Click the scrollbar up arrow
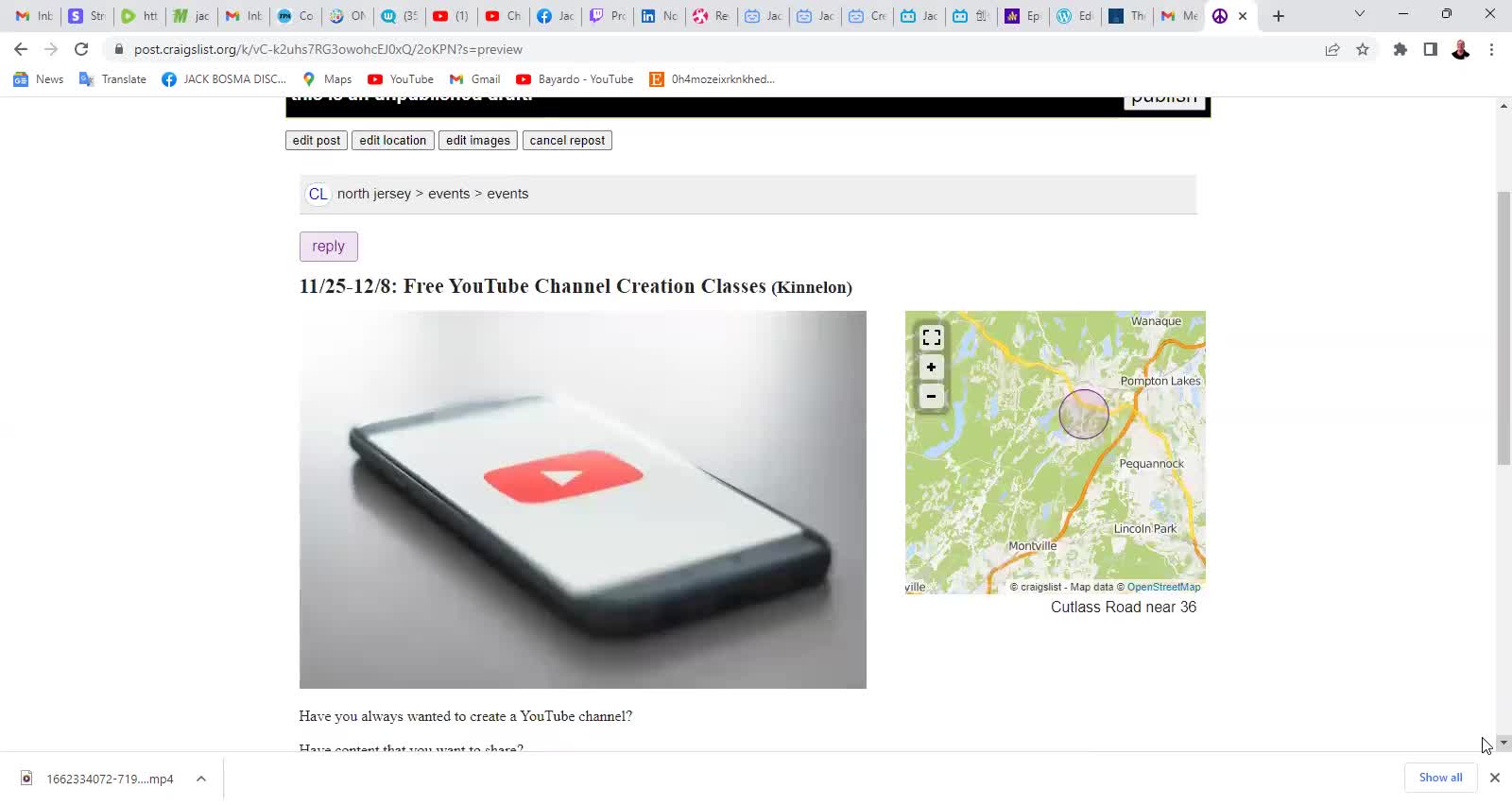Image resolution: width=1512 pixels, height=805 pixels. [1503, 105]
